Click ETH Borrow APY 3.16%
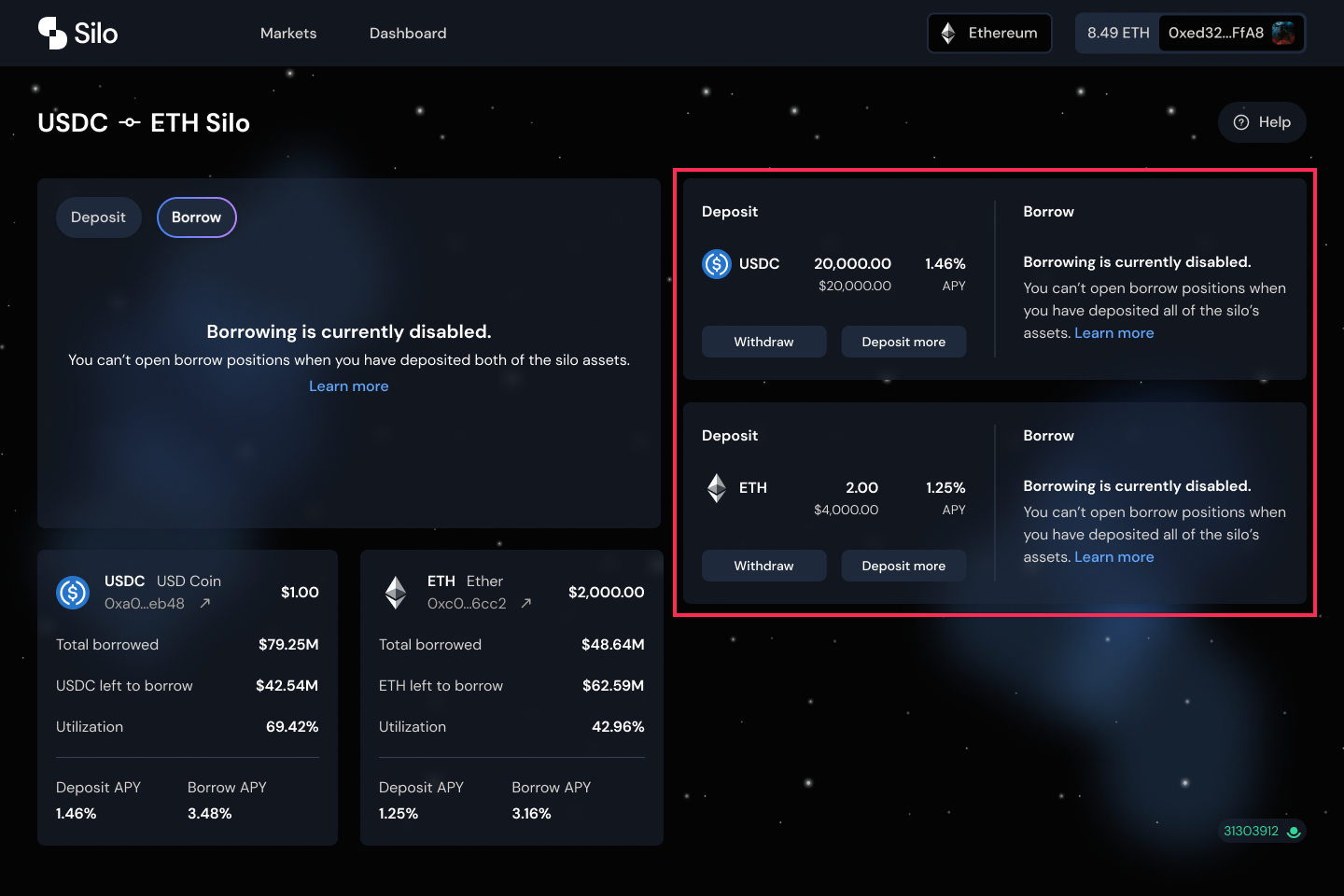1344x896 pixels. point(531,814)
